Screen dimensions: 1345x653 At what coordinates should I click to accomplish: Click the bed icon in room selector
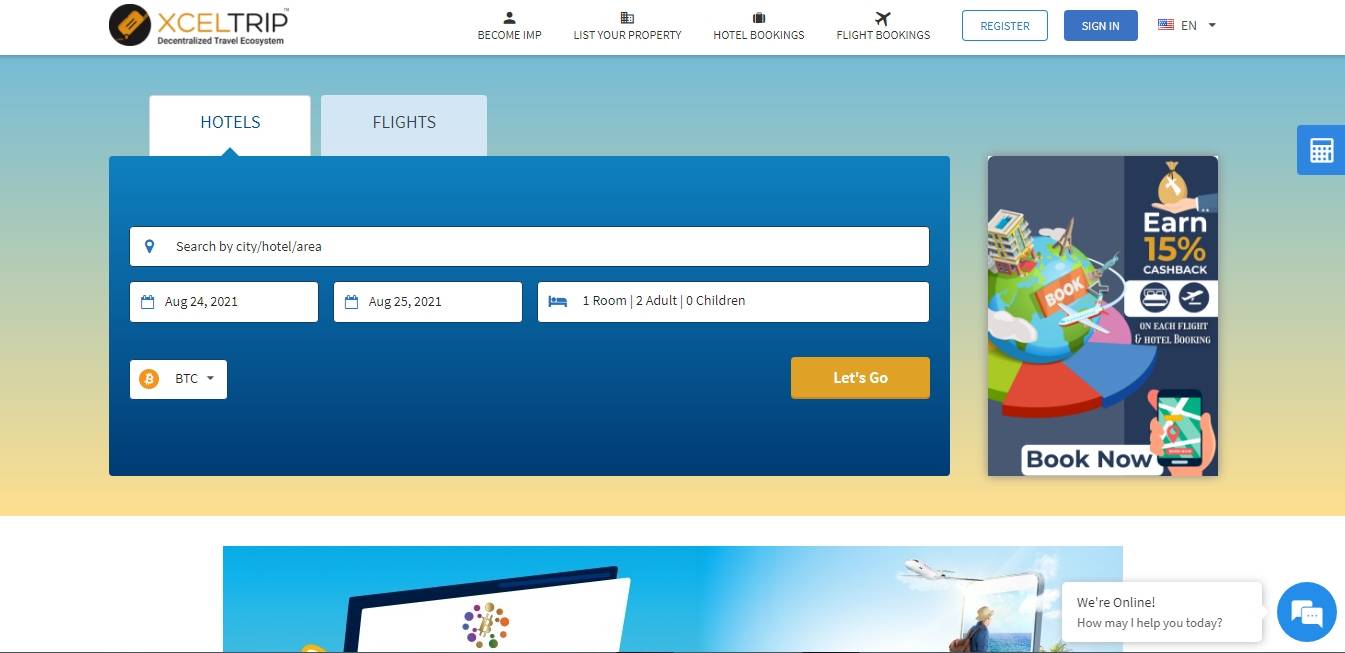click(x=558, y=301)
